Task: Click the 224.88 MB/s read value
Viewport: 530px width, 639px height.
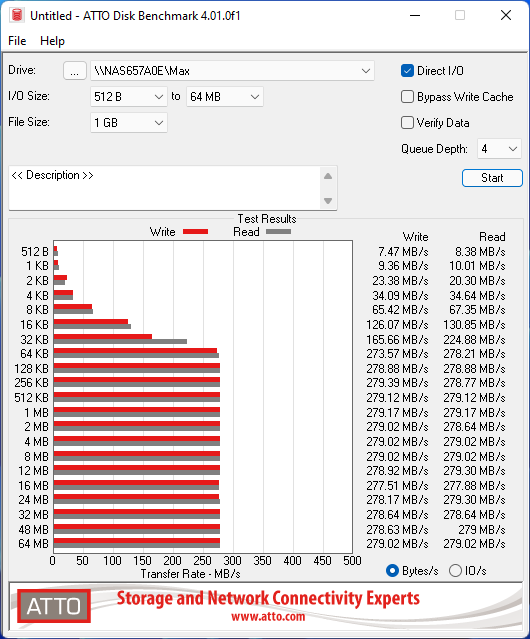Action: [x=474, y=339]
